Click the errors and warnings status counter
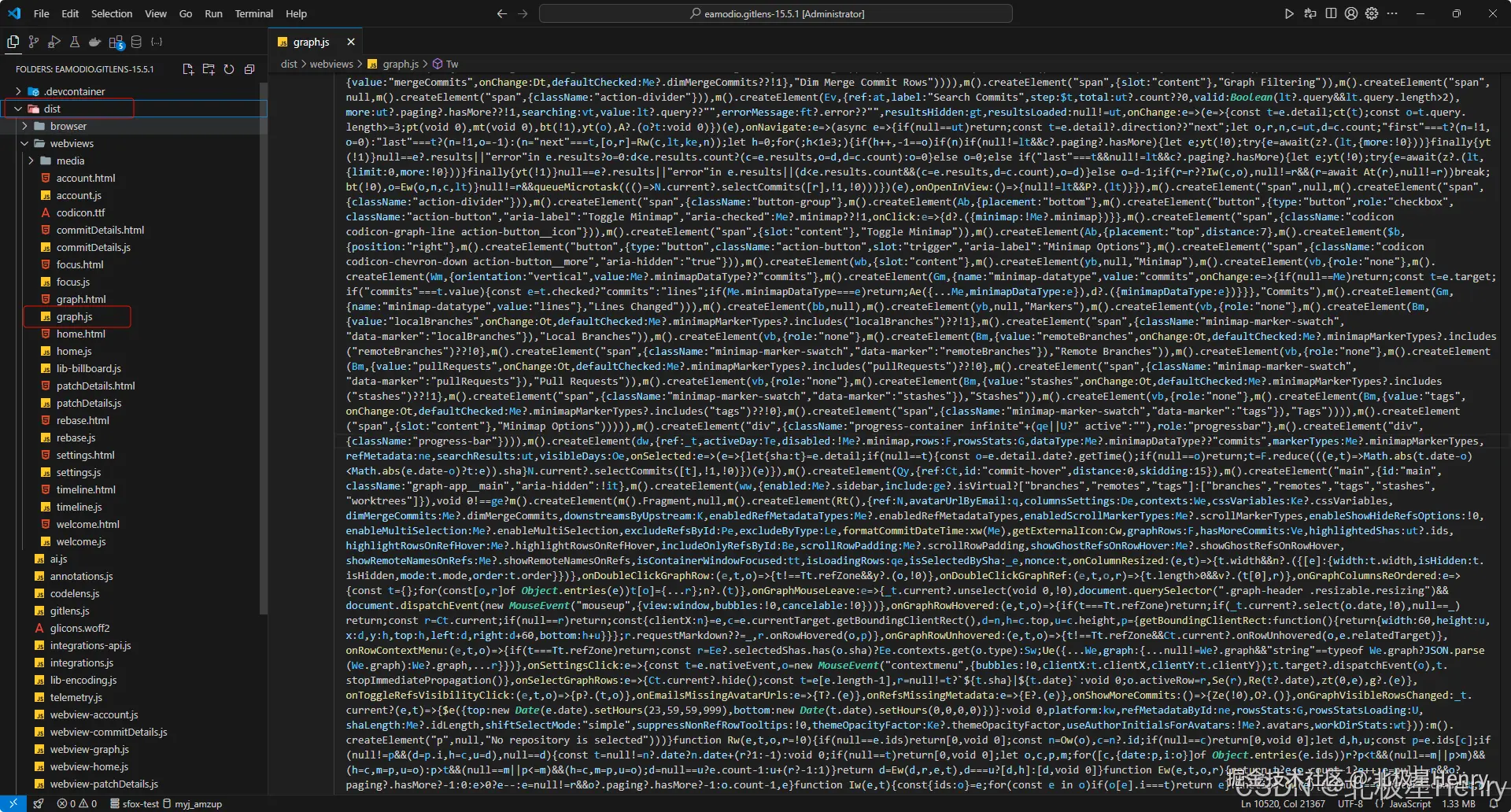Image resolution: width=1511 pixels, height=812 pixels. [76, 803]
